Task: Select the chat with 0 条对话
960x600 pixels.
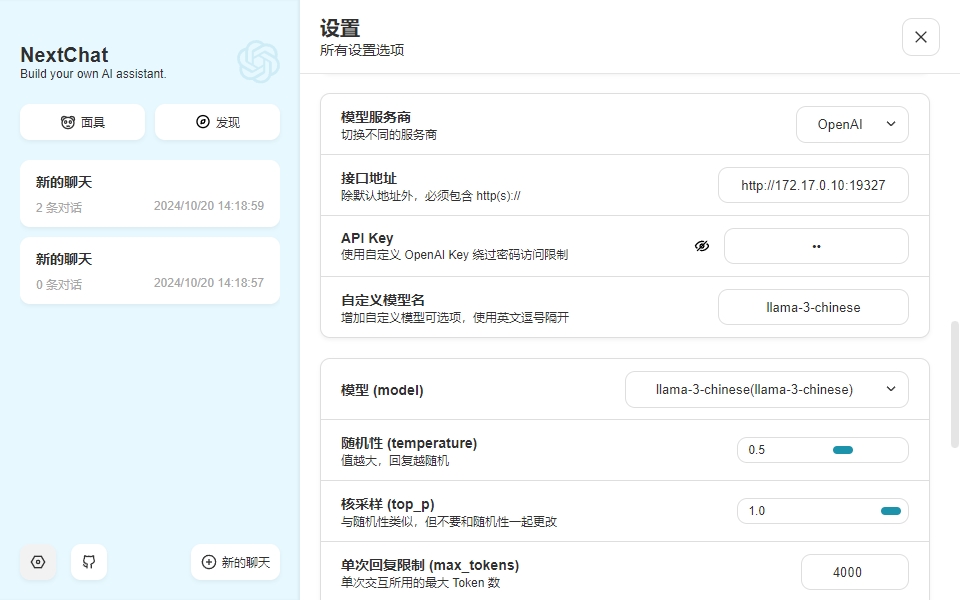Action: (x=150, y=270)
